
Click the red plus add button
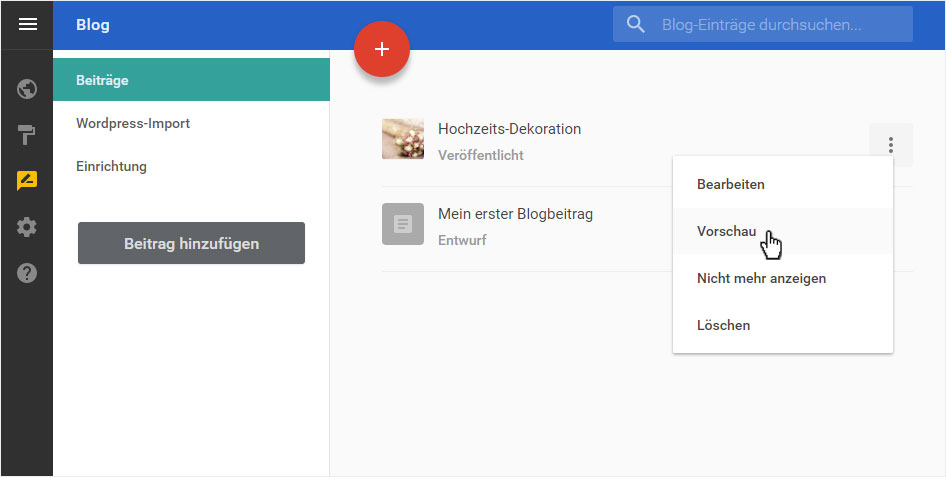[x=382, y=49]
